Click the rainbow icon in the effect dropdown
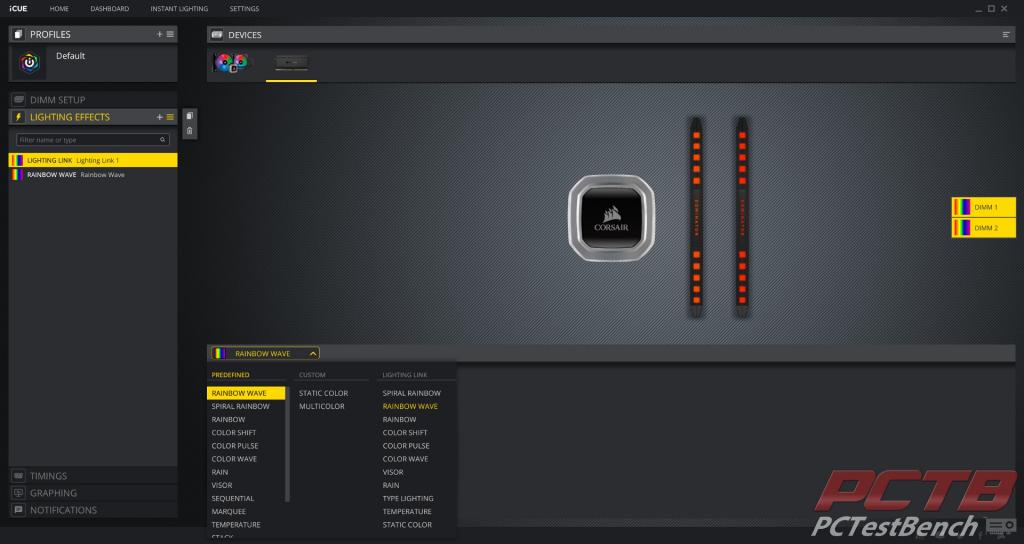Viewport: 1024px width, 544px height. [219, 353]
